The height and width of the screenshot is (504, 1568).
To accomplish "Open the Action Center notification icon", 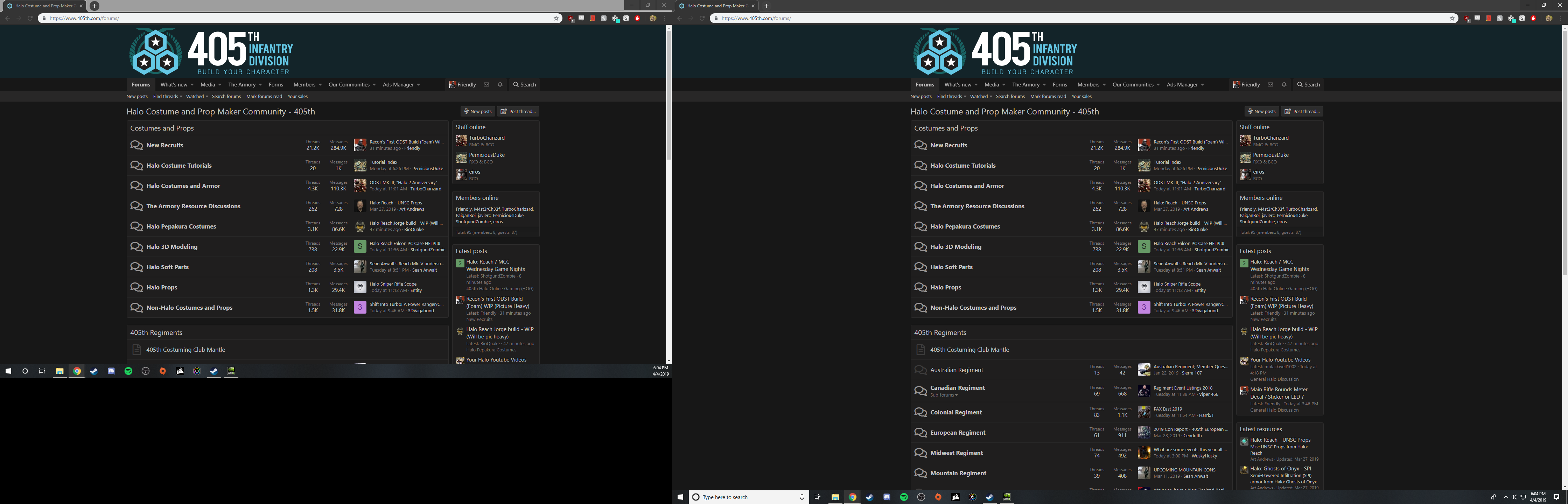I will 1556,497.
